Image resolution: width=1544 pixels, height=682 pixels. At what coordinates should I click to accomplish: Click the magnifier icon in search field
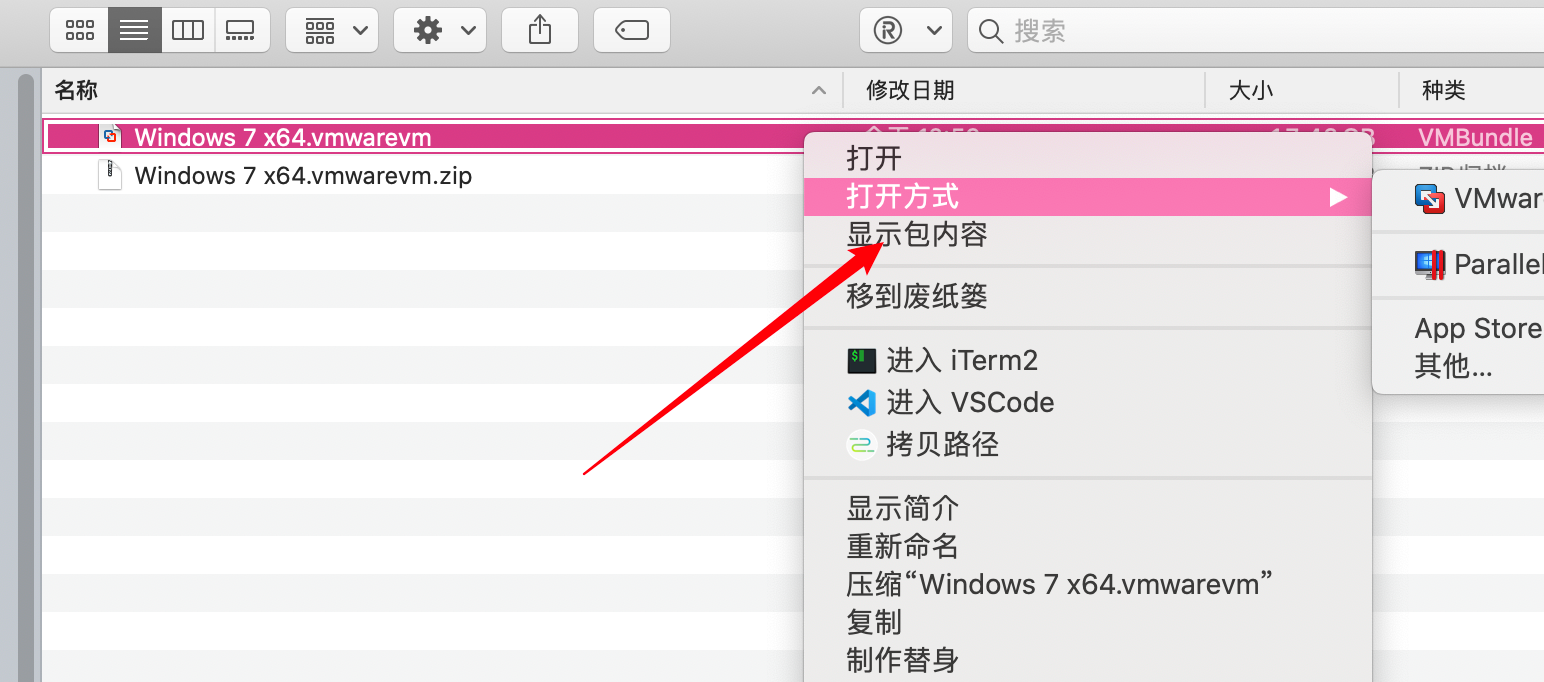click(x=990, y=31)
